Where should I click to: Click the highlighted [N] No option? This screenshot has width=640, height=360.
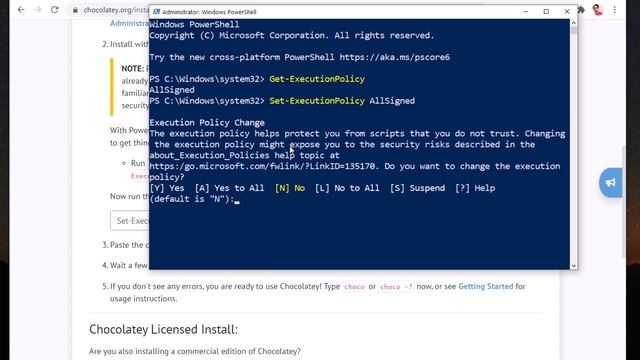pyautogui.click(x=290, y=188)
